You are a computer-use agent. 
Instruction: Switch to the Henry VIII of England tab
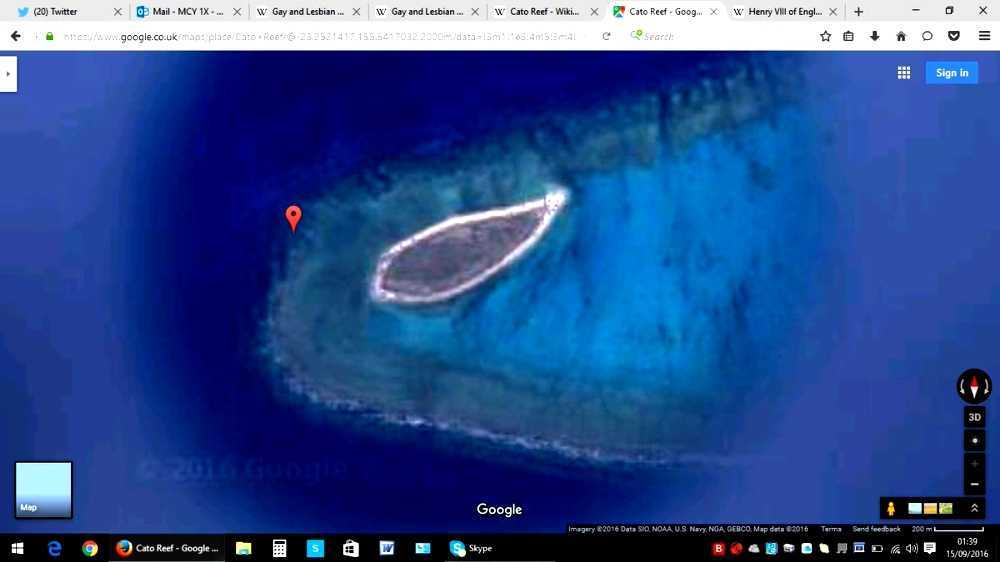click(x=784, y=11)
